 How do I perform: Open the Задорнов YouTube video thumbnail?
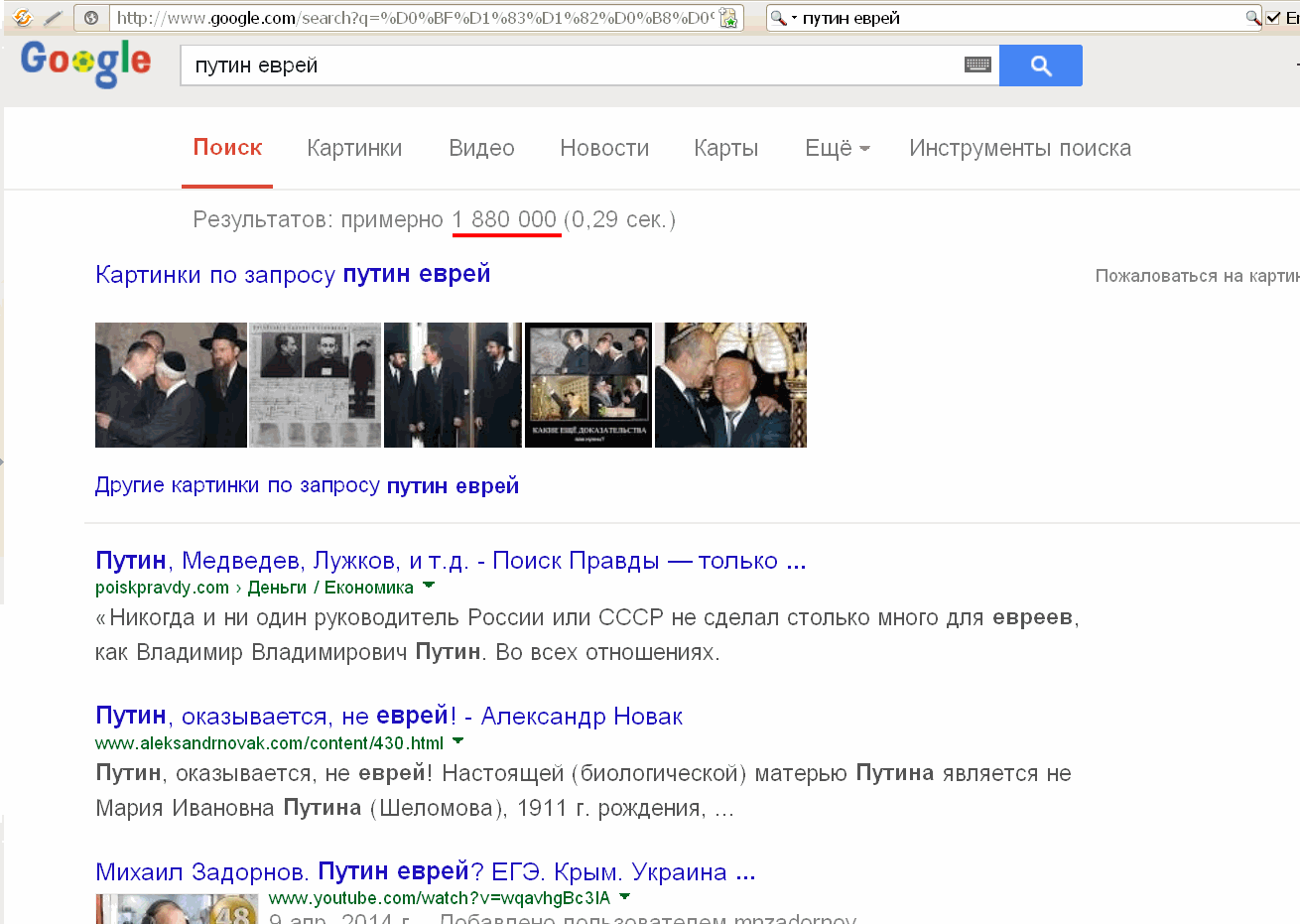point(176,909)
